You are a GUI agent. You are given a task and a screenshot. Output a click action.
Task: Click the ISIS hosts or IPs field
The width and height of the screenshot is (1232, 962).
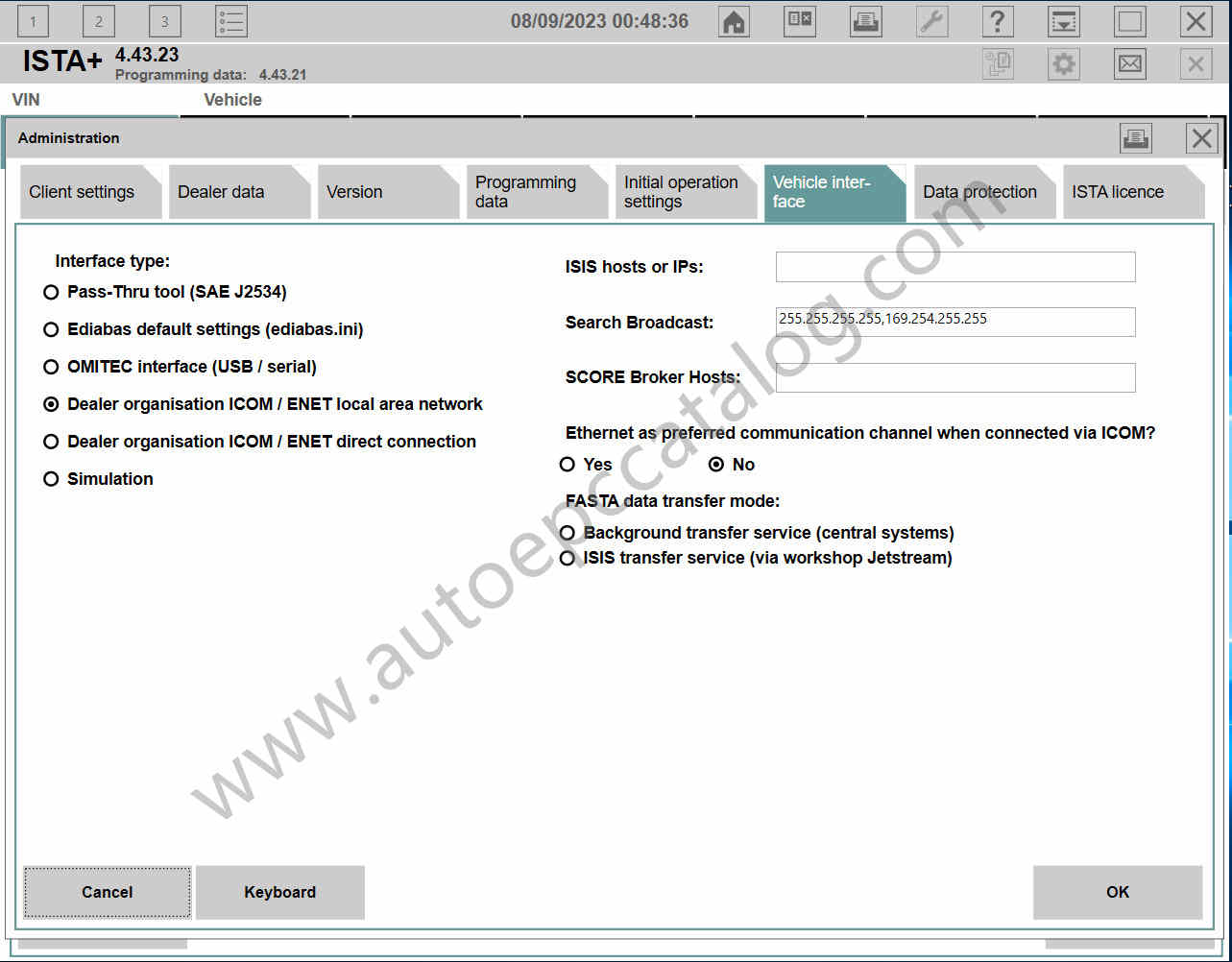coord(955,267)
